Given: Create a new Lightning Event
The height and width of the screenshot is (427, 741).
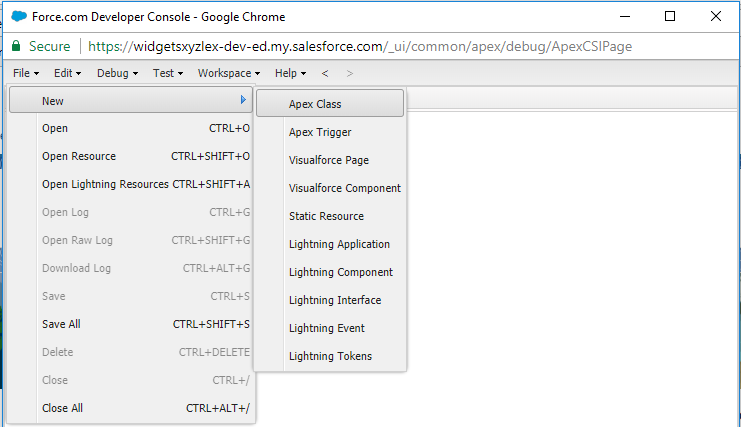Looking at the screenshot, I should coord(330,328).
